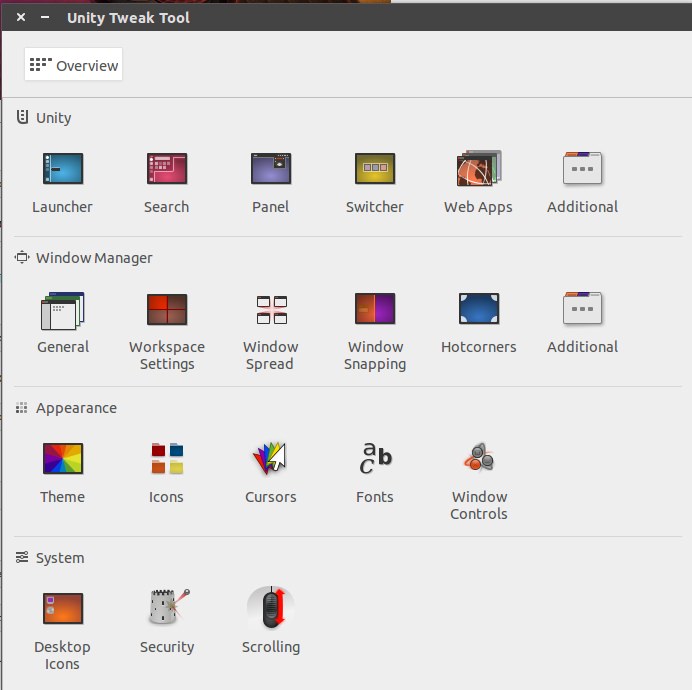The width and height of the screenshot is (692, 690).
Task: Open the Icons appearance settings
Action: click(167, 459)
